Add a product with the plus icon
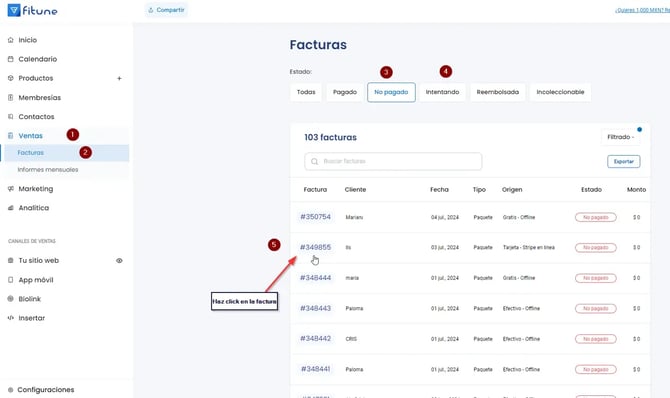The width and height of the screenshot is (670, 398). click(119, 78)
